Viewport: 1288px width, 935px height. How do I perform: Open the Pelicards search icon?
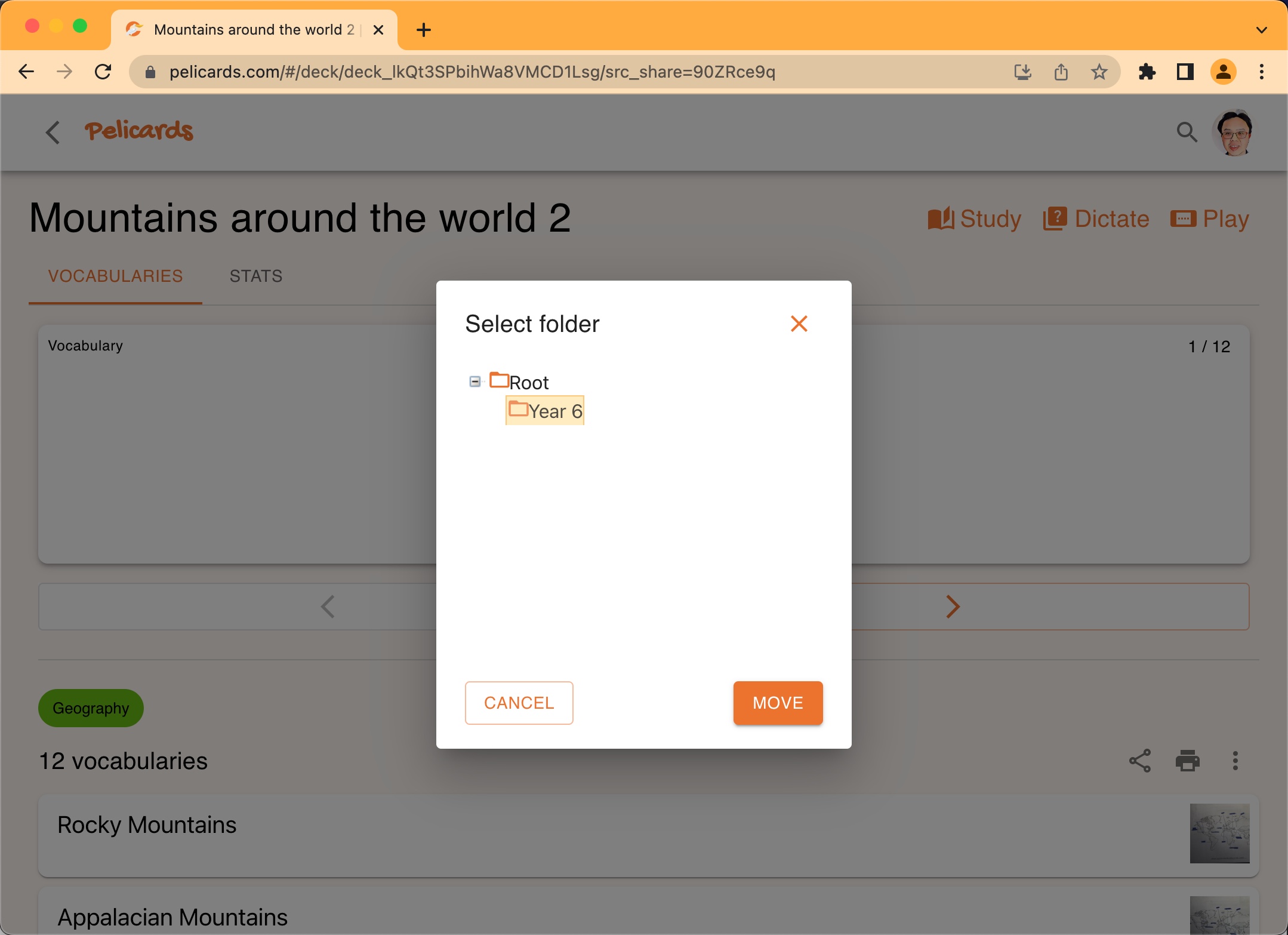(x=1187, y=132)
